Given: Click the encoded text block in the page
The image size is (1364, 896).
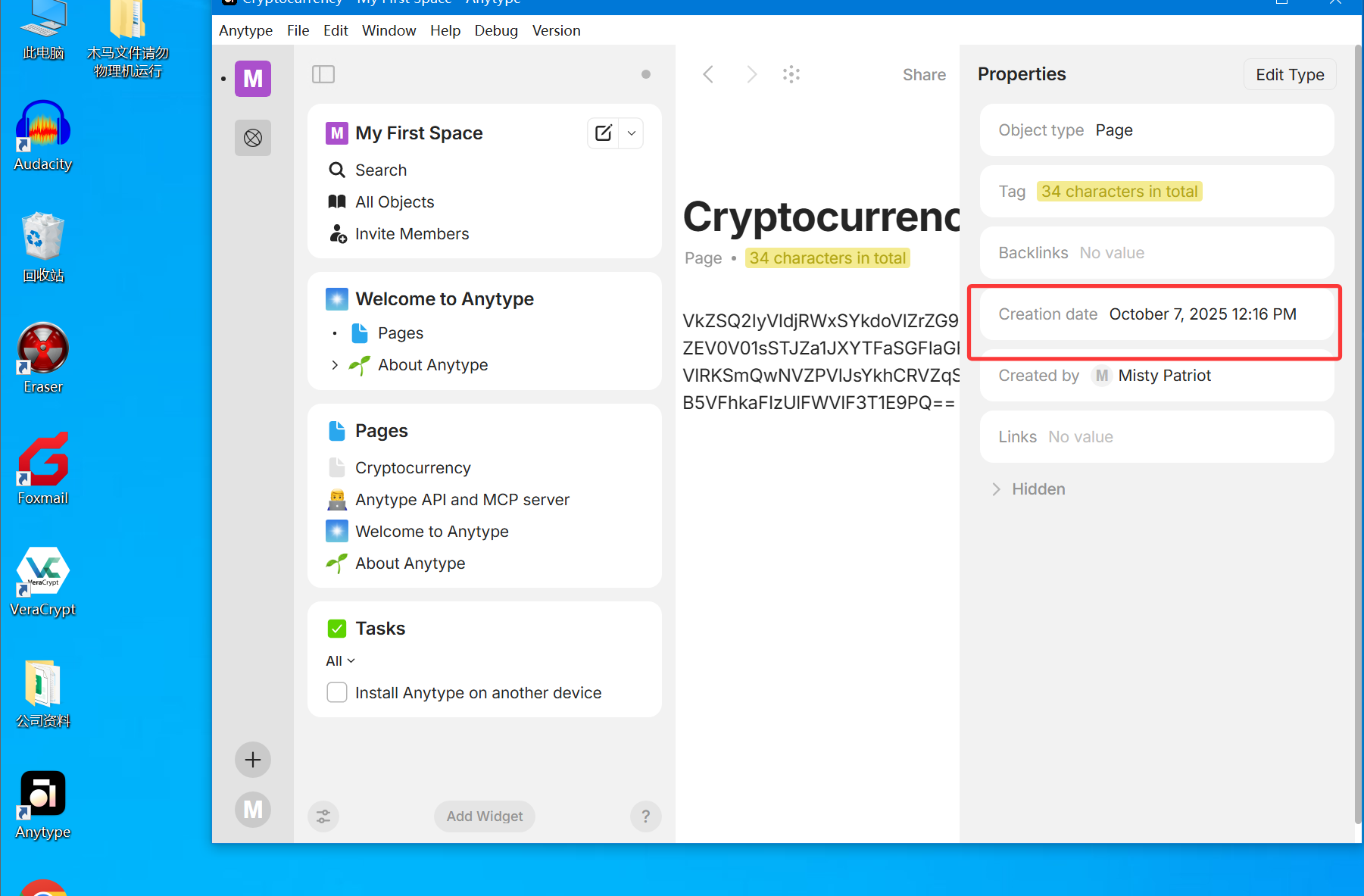Looking at the screenshot, I should tap(821, 362).
